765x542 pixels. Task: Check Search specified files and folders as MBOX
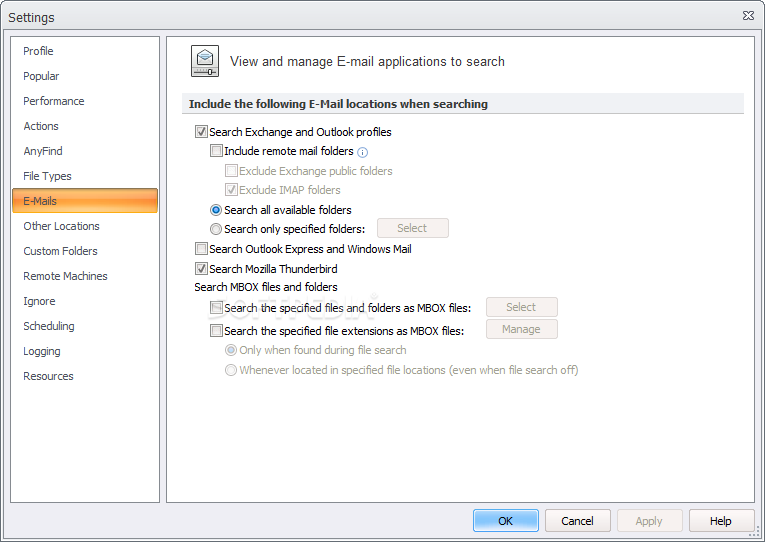217,308
